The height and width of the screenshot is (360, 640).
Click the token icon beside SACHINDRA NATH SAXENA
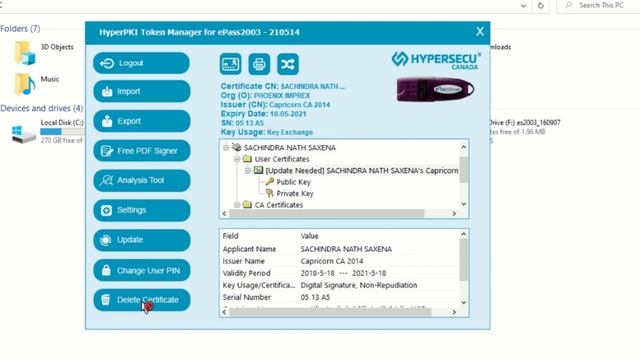pyautogui.click(x=236, y=147)
